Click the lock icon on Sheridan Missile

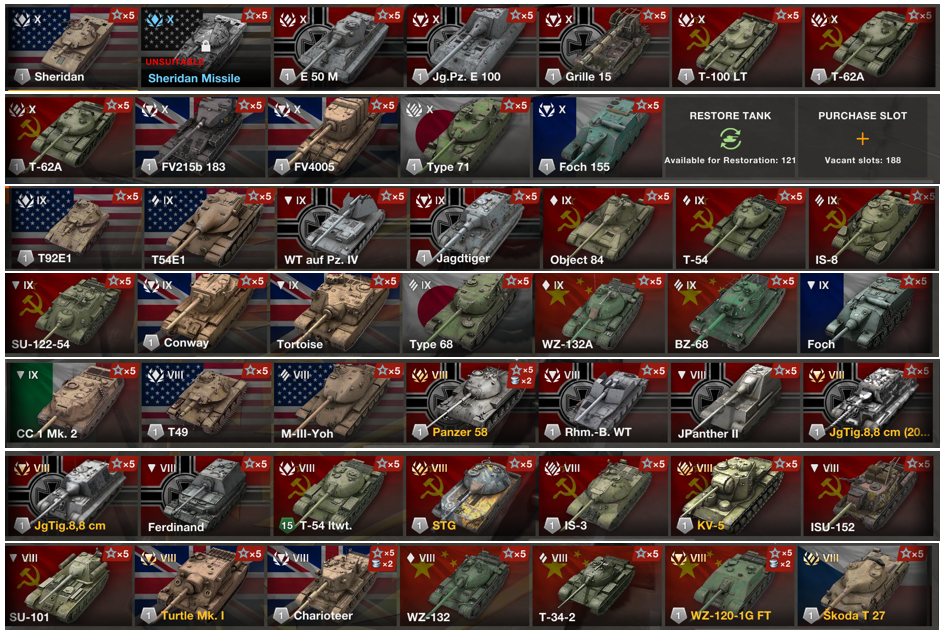pyautogui.click(x=206, y=46)
